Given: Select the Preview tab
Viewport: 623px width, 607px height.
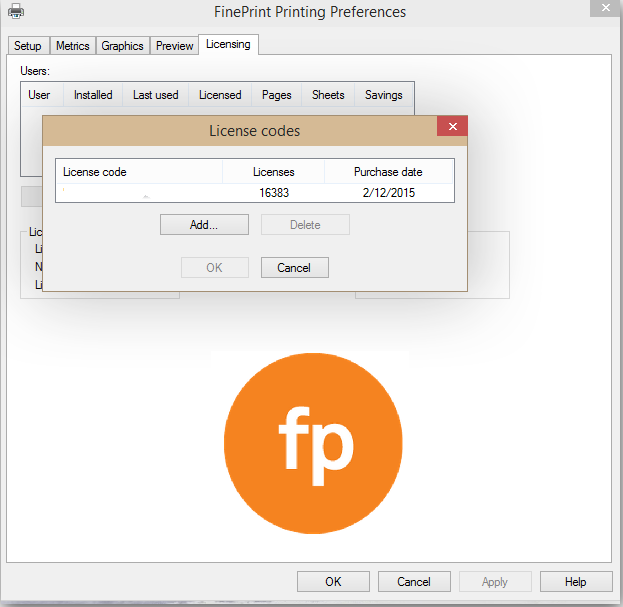Looking at the screenshot, I should [x=174, y=46].
